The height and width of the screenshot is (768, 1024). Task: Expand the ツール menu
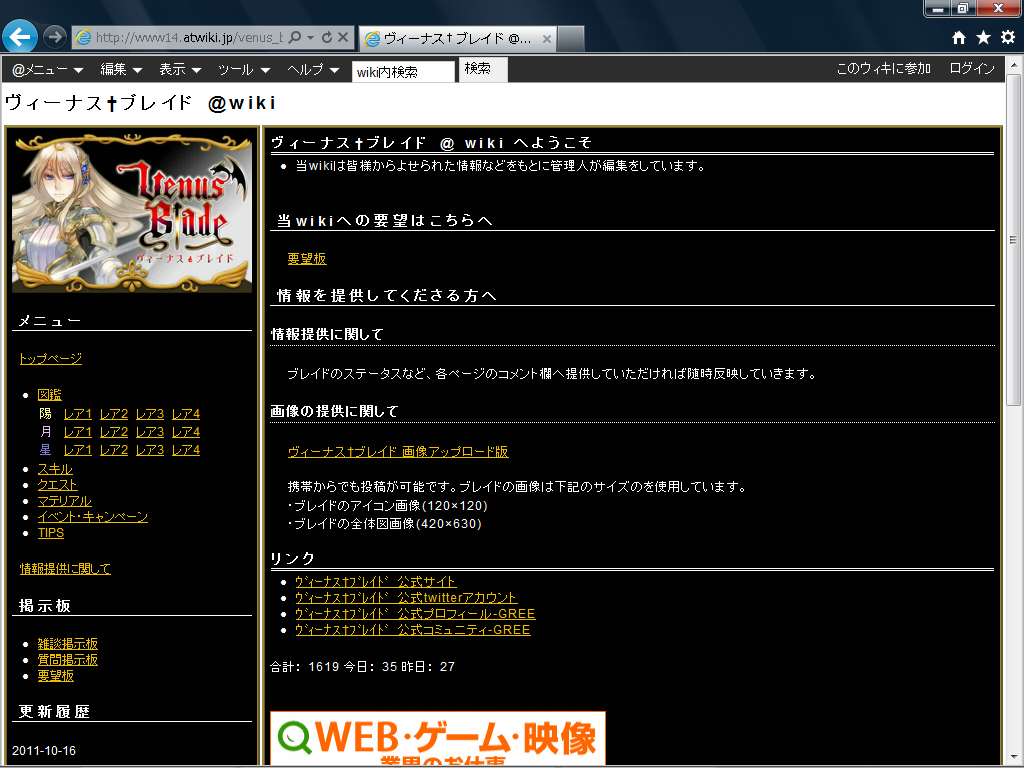tap(244, 69)
